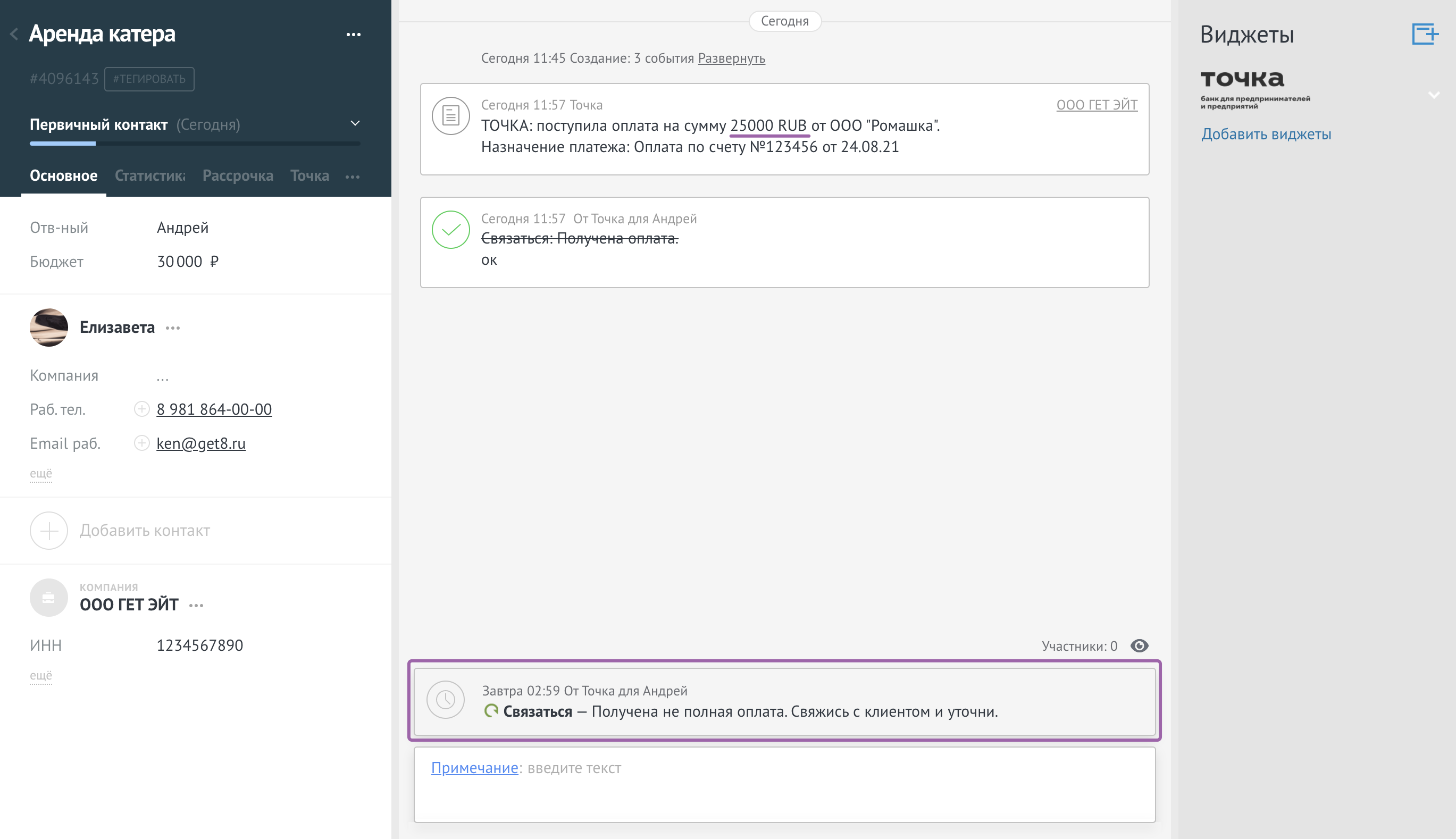Screen dimensions: 1456x839
Task: Click the deal title Аренда катера
Action: (x=102, y=33)
